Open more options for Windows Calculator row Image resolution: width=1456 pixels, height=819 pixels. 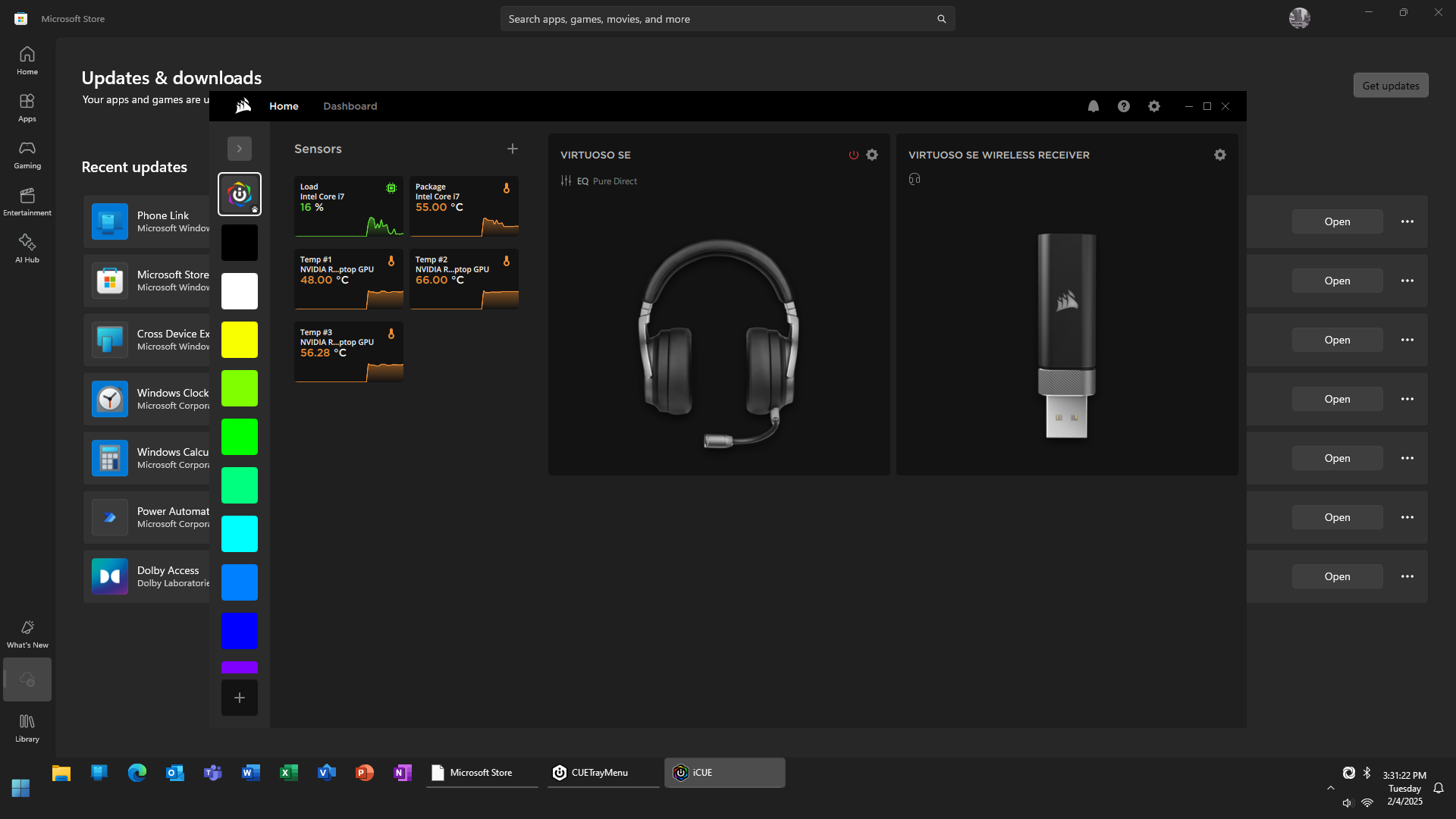coord(1407,458)
